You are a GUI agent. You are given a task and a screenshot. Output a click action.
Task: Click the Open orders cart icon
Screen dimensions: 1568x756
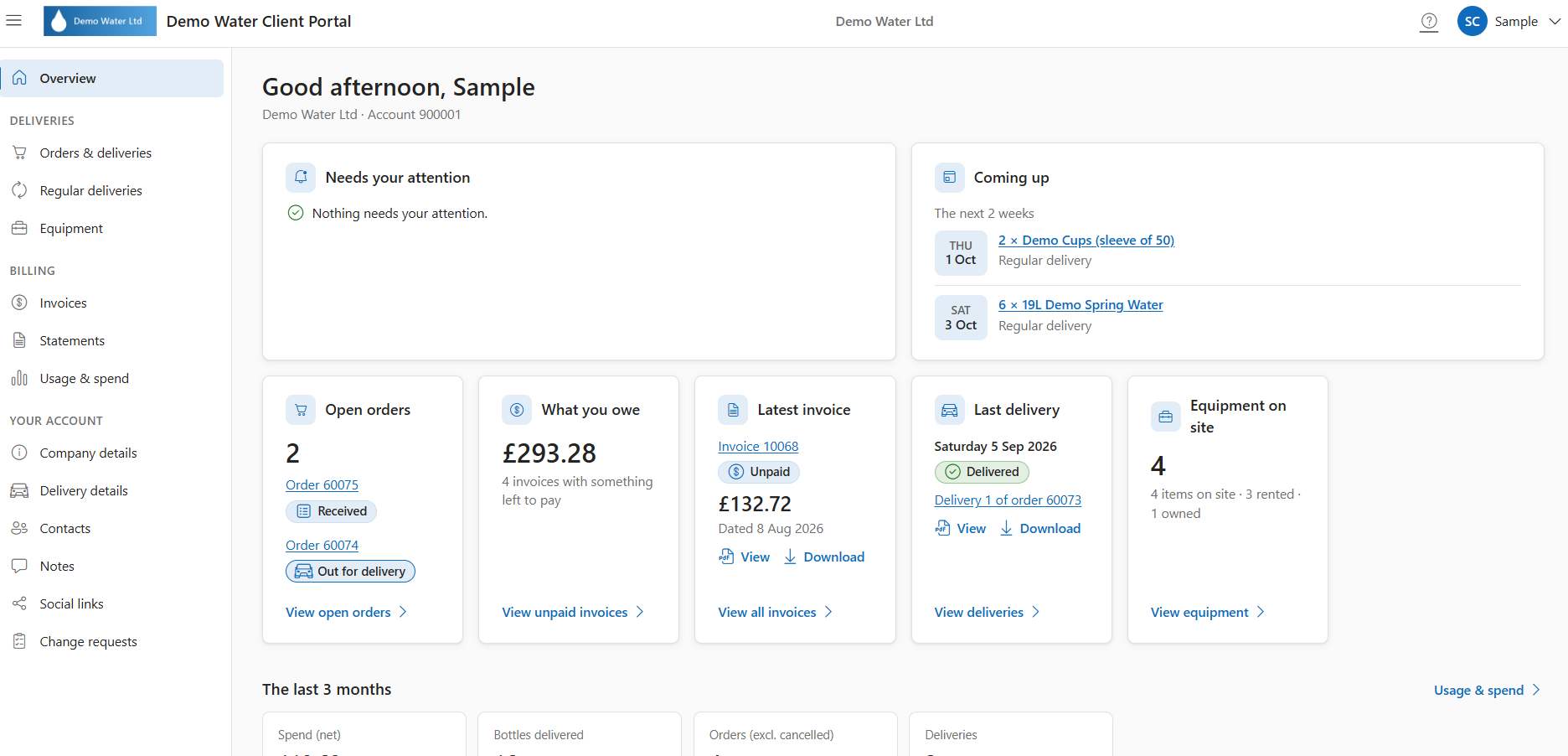(301, 410)
